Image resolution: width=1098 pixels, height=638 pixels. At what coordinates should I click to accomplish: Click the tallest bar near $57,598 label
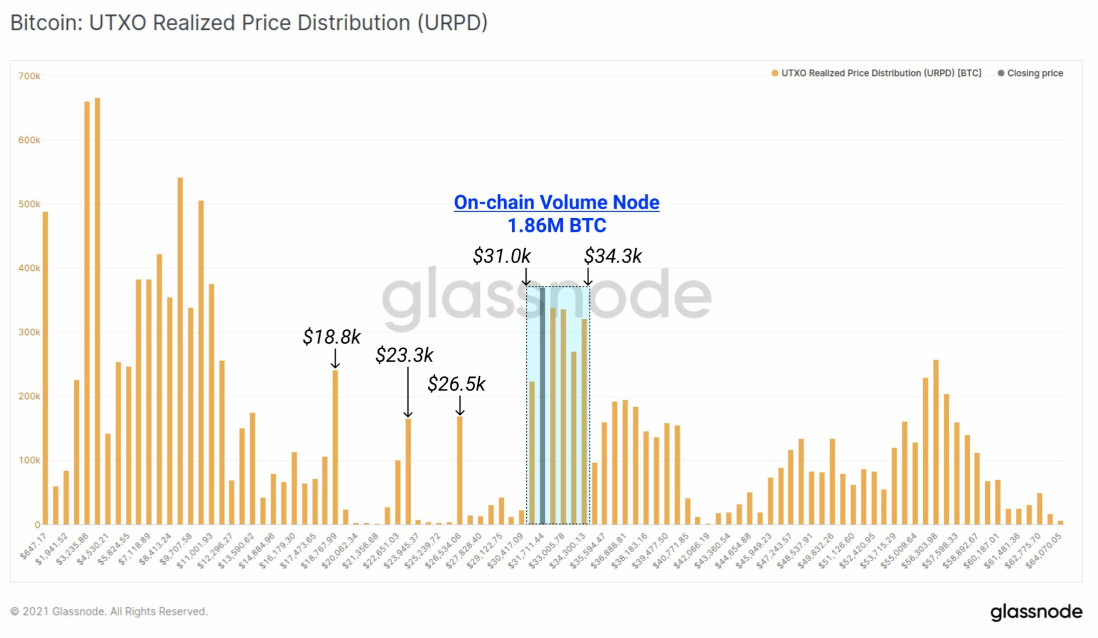(936, 442)
